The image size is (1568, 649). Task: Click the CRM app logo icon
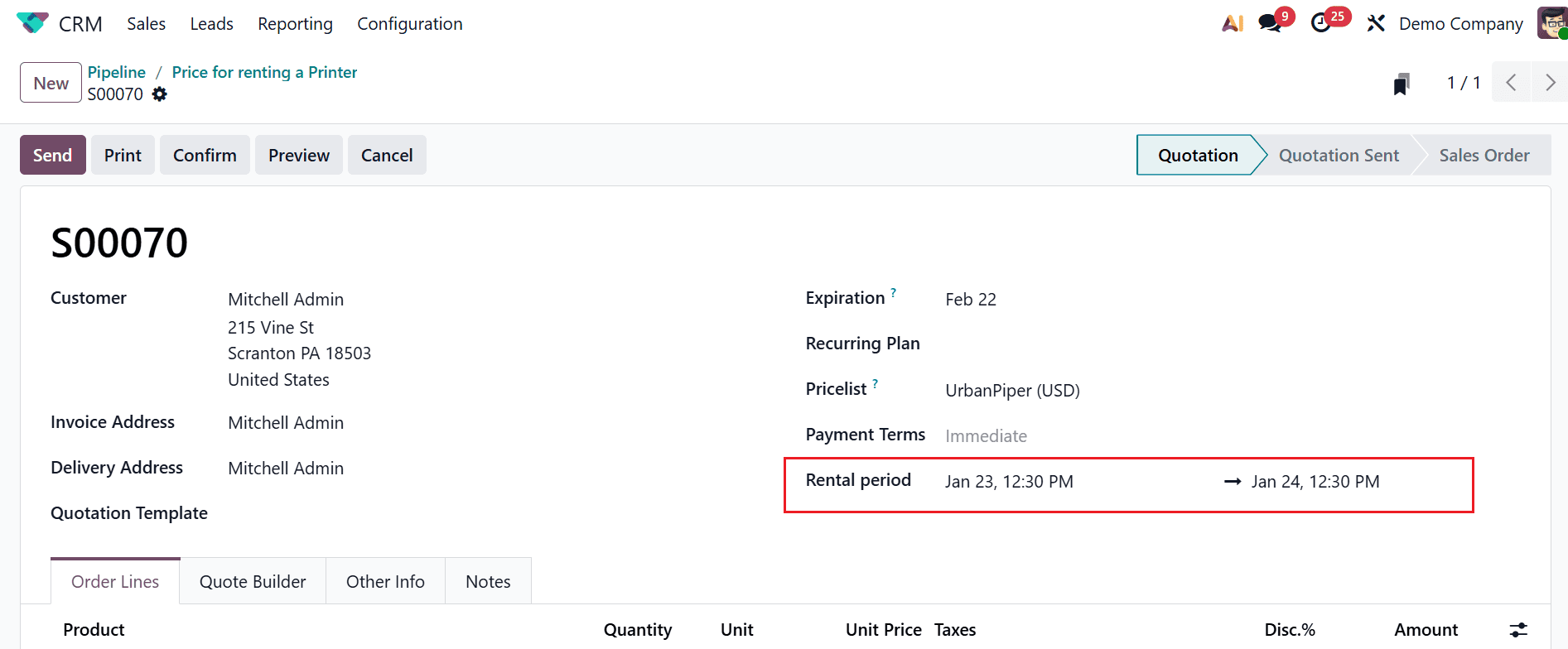[x=32, y=23]
